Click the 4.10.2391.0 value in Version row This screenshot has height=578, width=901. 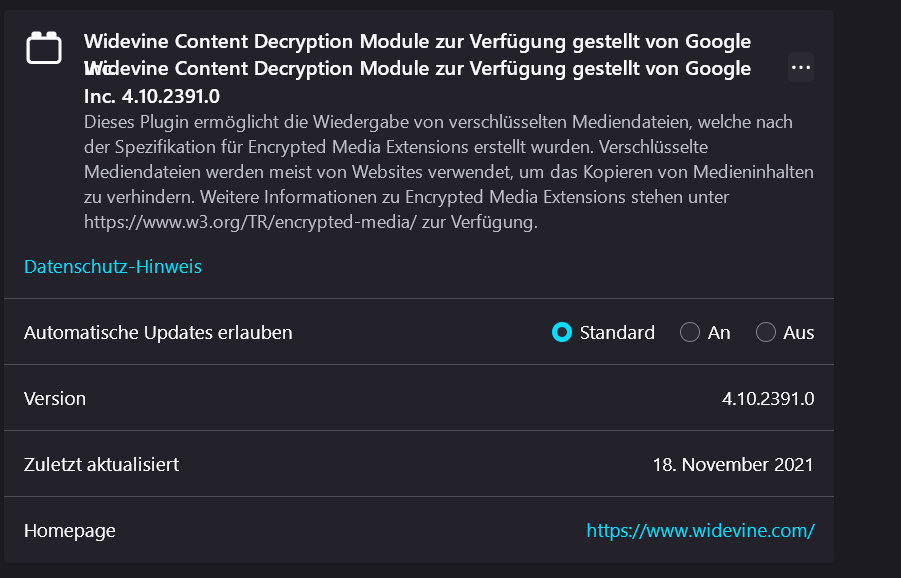(768, 398)
